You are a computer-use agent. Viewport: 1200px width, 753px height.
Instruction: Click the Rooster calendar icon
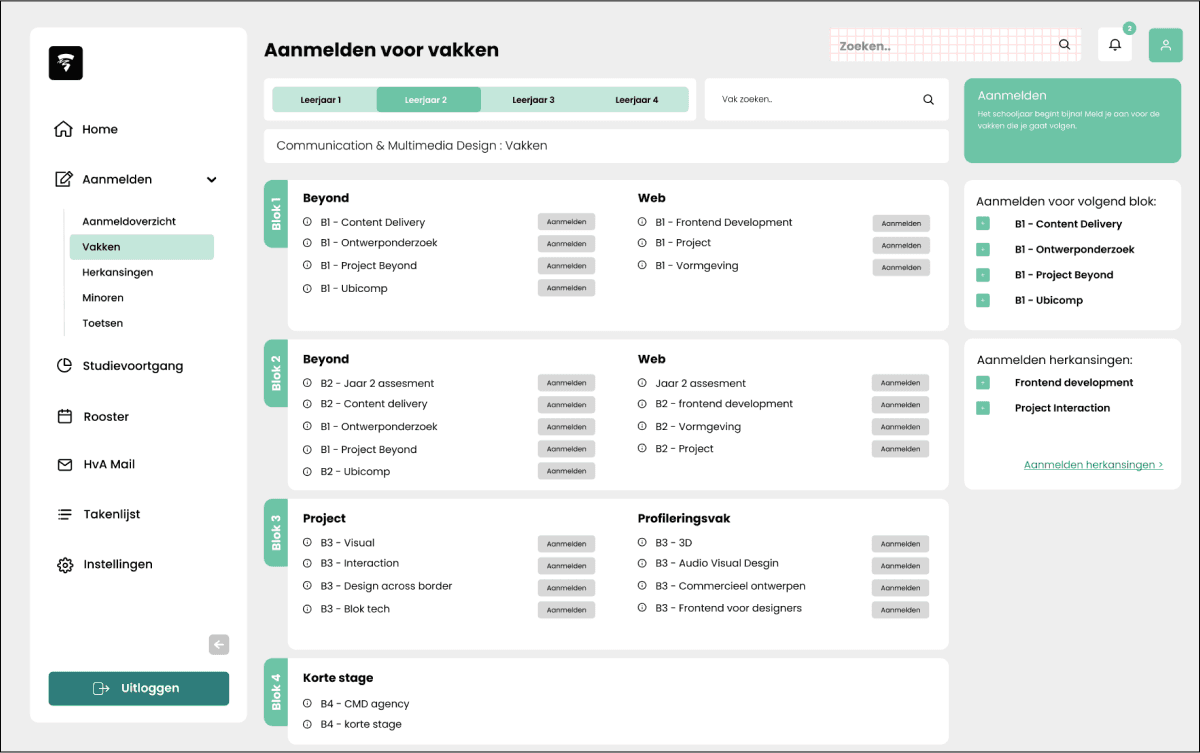tap(64, 416)
